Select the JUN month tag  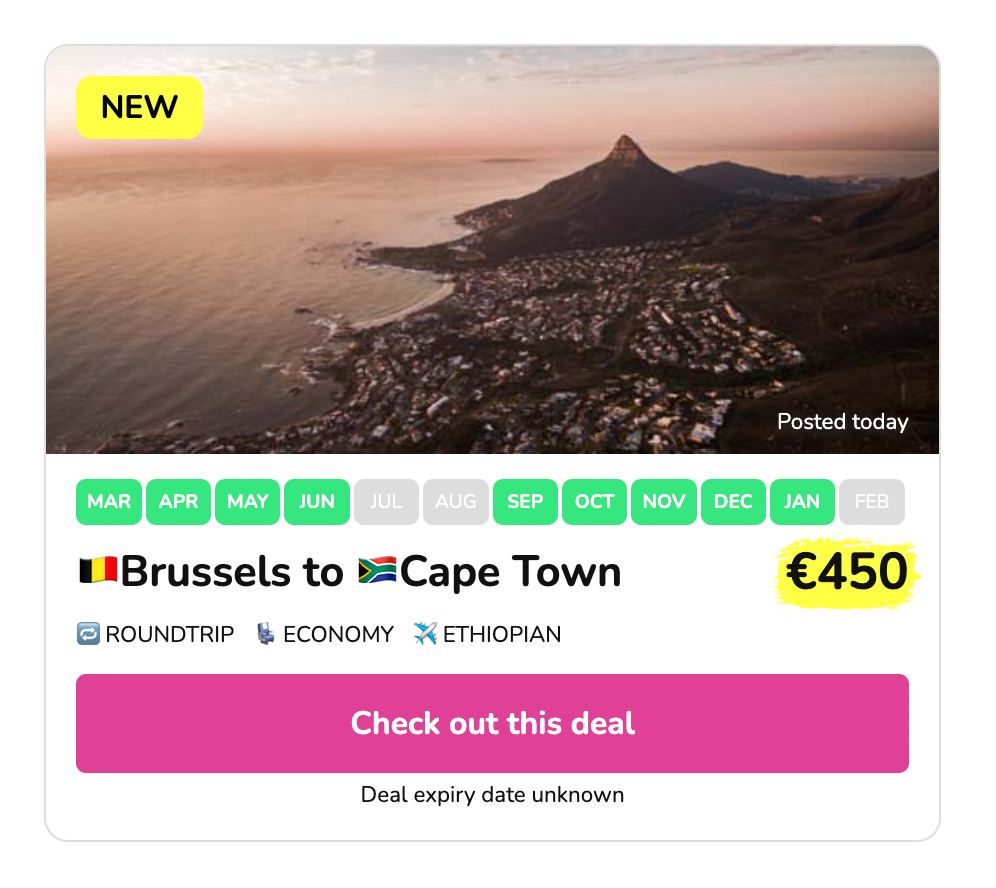pos(317,502)
